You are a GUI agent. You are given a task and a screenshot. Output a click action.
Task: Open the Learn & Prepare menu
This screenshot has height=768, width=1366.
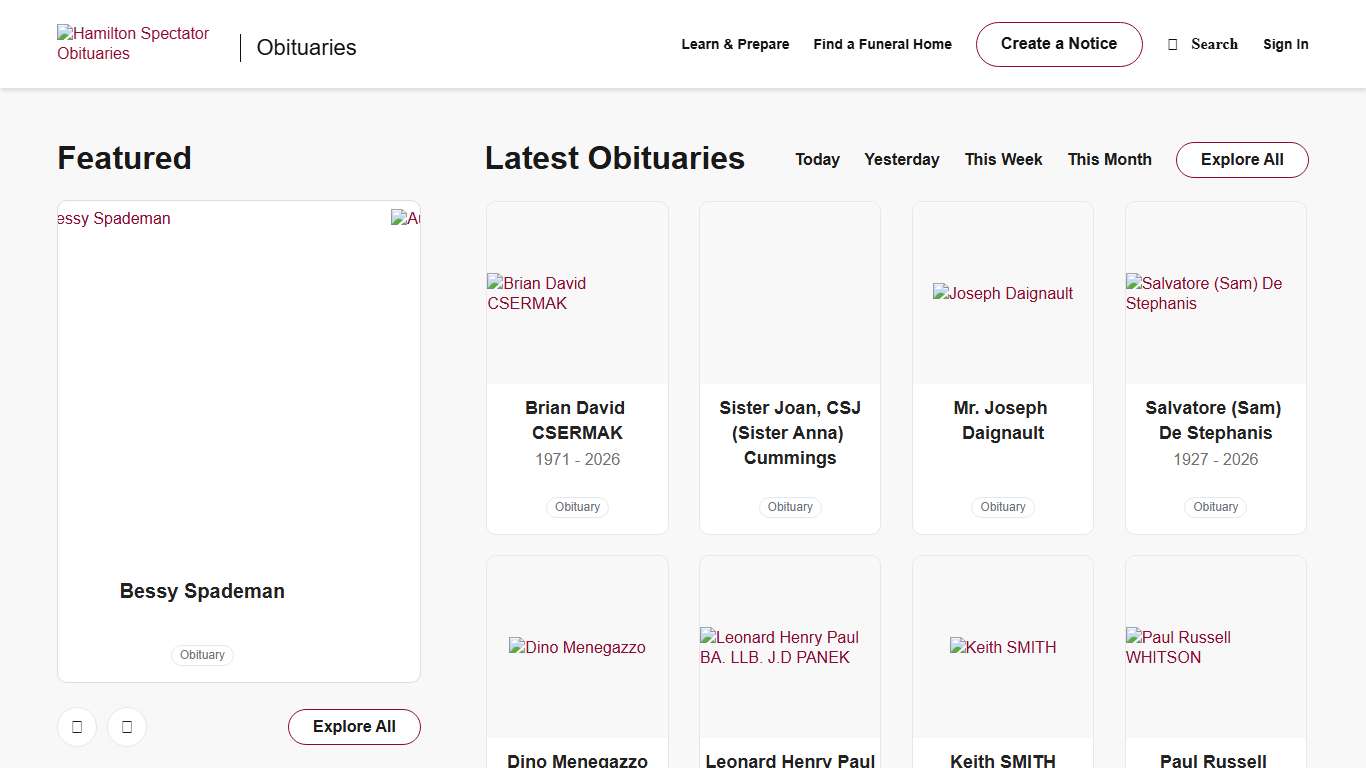735,44
